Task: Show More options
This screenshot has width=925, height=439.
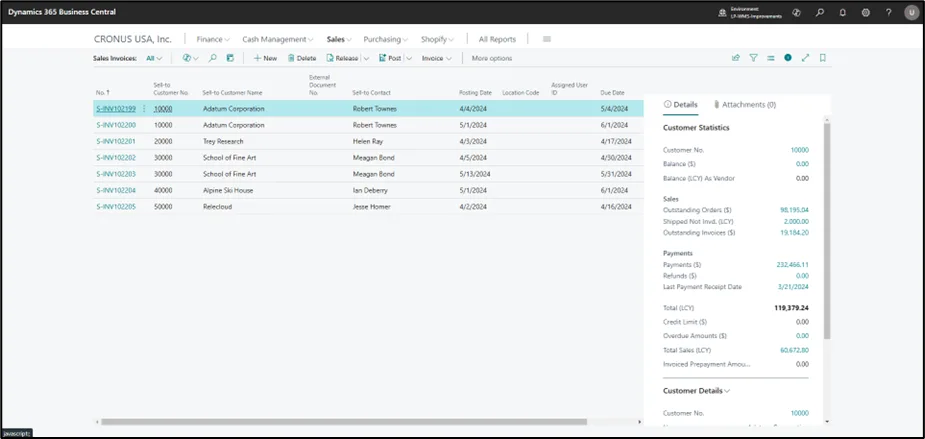Action: 491,58
